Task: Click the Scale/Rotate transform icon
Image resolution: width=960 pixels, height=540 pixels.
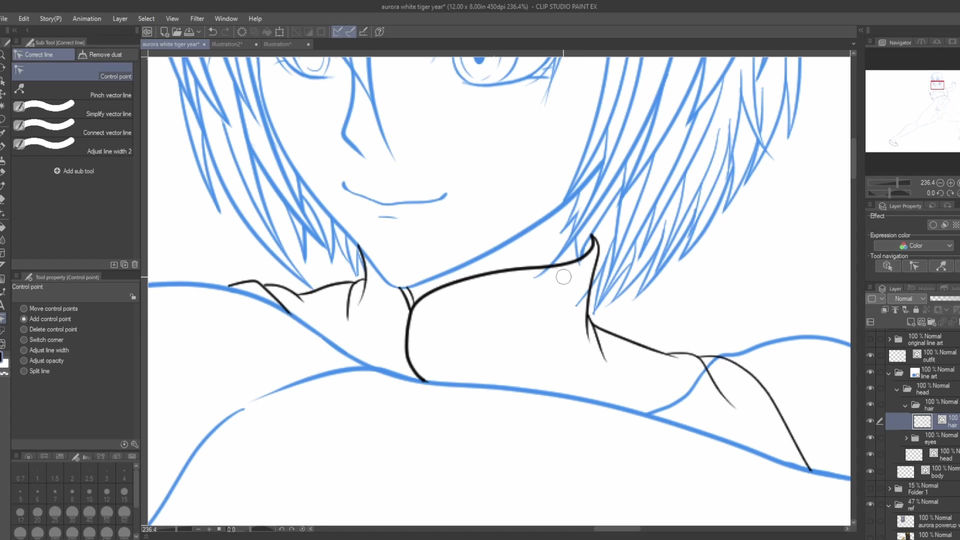Action: (280, 32)
